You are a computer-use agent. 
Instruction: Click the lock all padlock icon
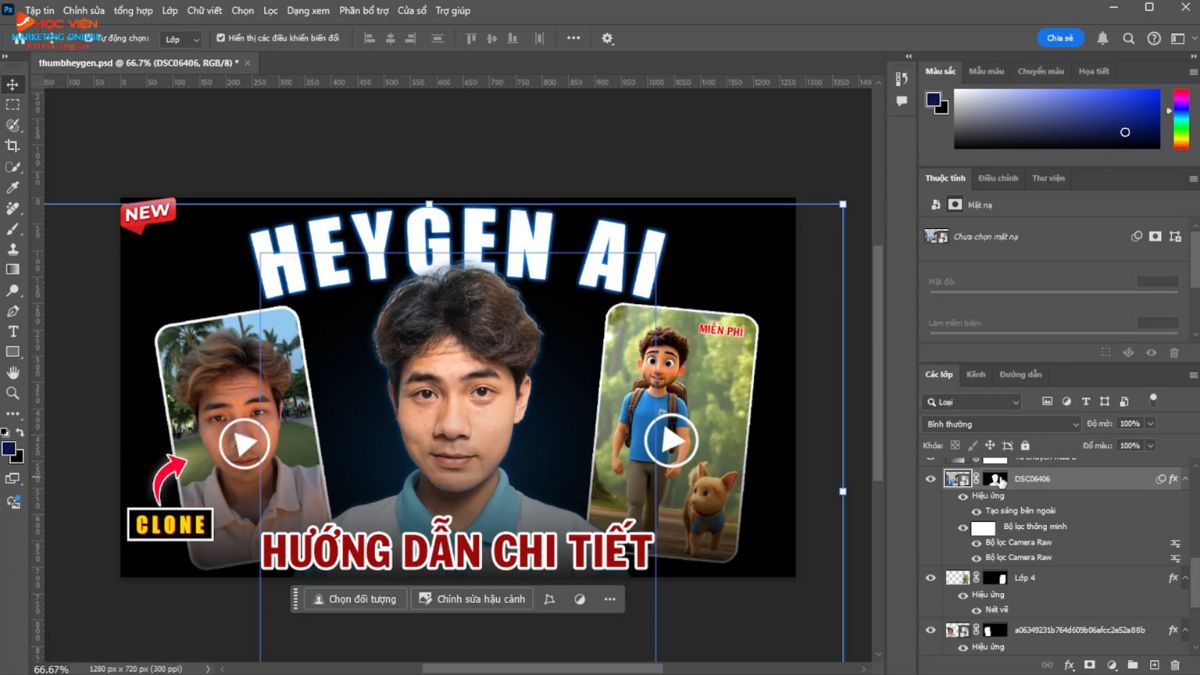coord(1024,446)
